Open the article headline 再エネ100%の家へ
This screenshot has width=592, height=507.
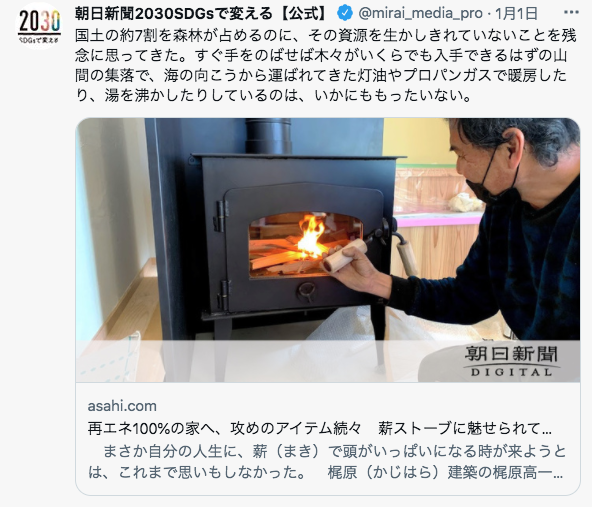click(319, 428)
